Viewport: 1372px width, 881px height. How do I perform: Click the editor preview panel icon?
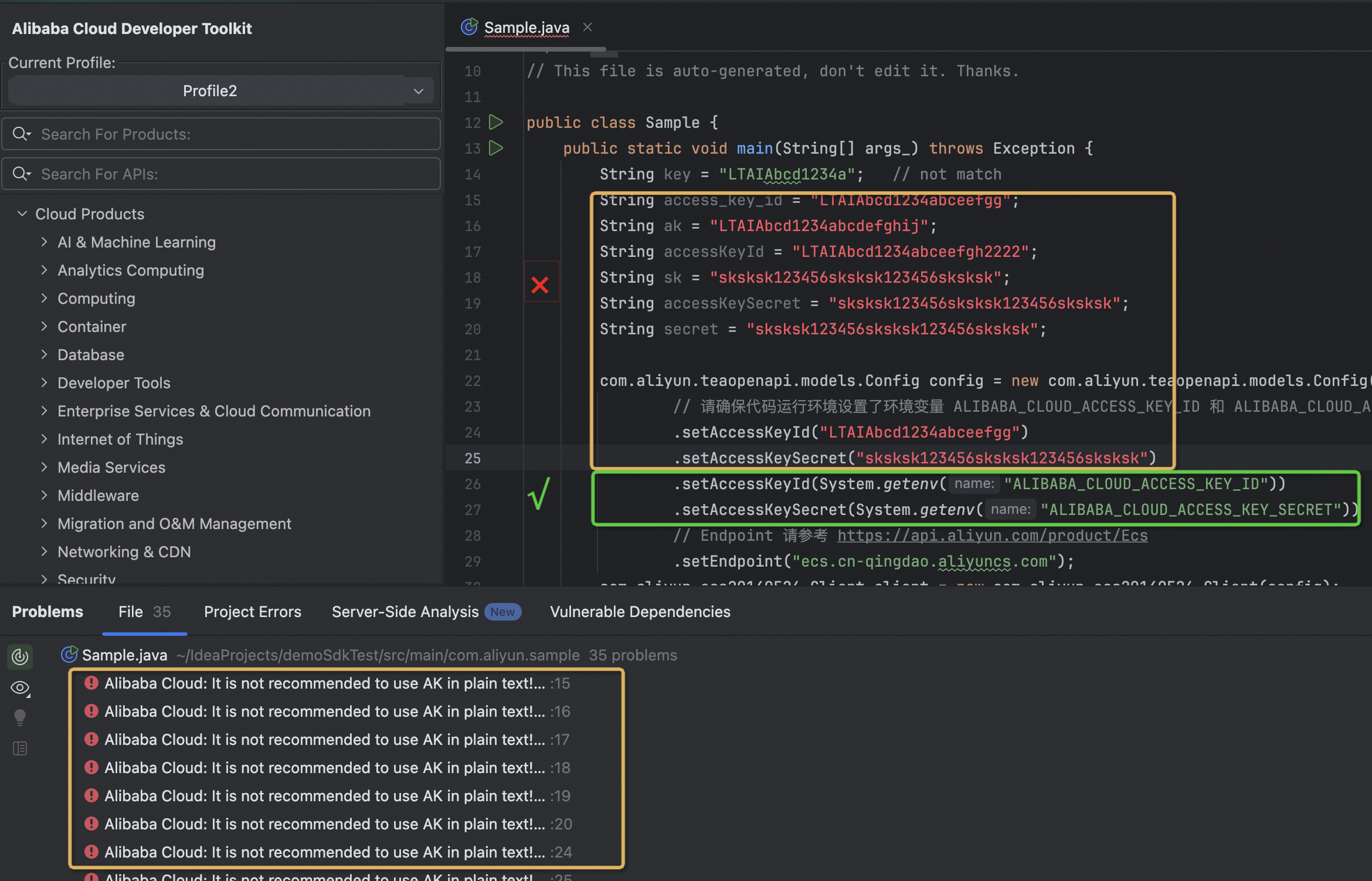click(20, 748)
